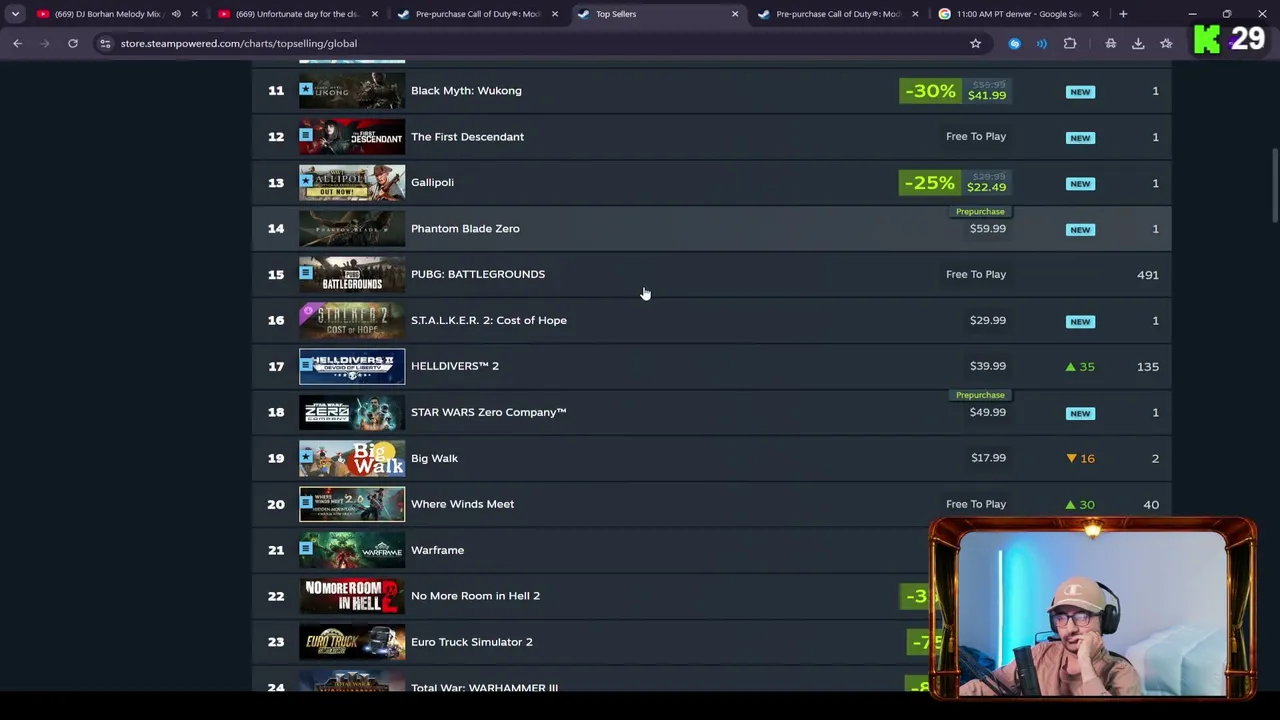Viewport: 1280px width, 720px height.
Task: Close the Google Search tab
Action: [1095, 14]
